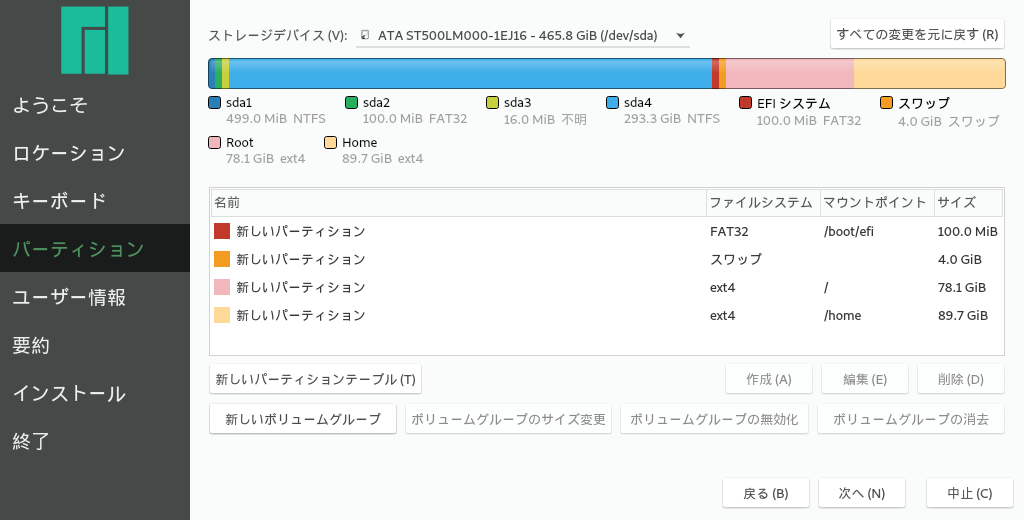Click the EFI システム red legend swatch

(x=745, y=103)
